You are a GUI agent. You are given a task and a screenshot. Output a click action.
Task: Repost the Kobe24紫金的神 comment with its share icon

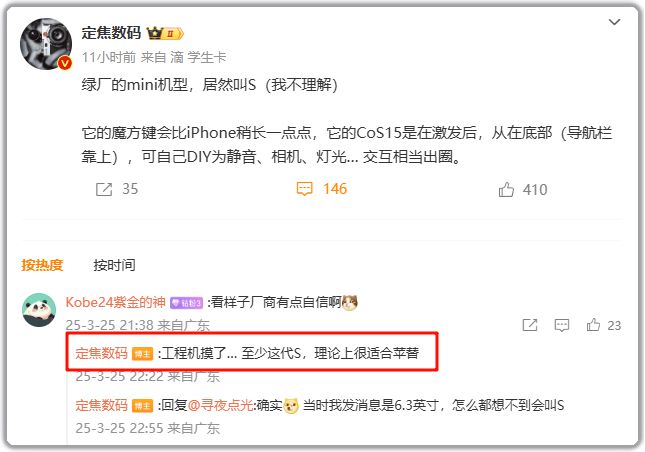(x=530, y=325)
